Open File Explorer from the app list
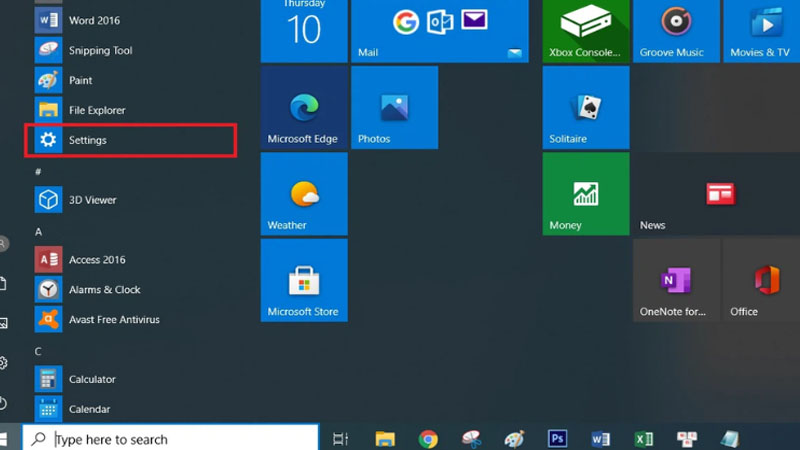The width and height of the screenshot is (800, 450). click(x=134, y=110)
